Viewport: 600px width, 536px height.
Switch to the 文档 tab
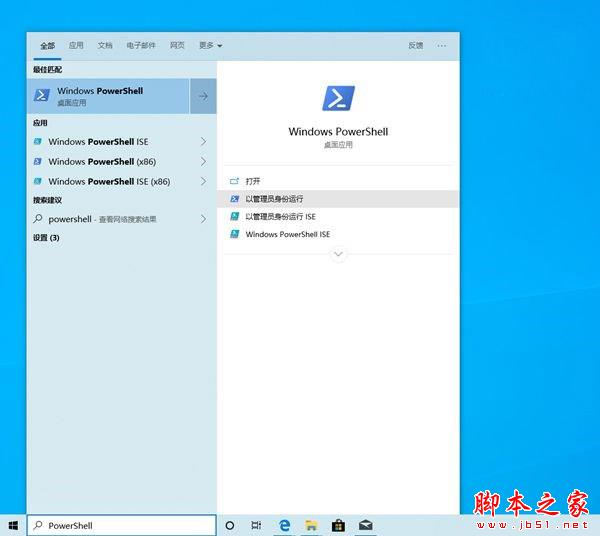click(x=105, y=46)
